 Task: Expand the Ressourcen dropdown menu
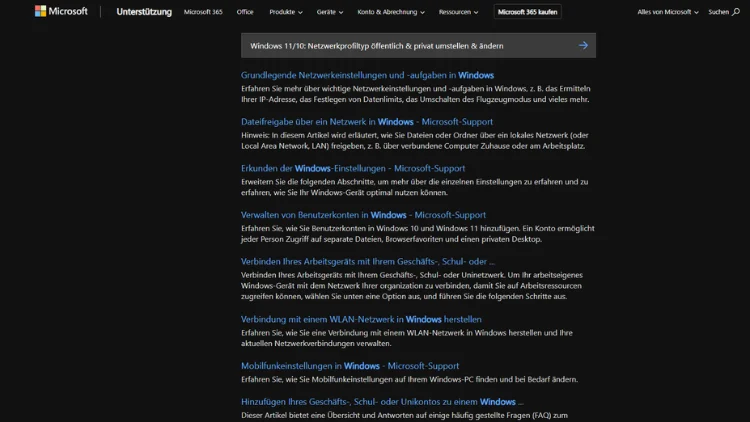click(458, 12)
